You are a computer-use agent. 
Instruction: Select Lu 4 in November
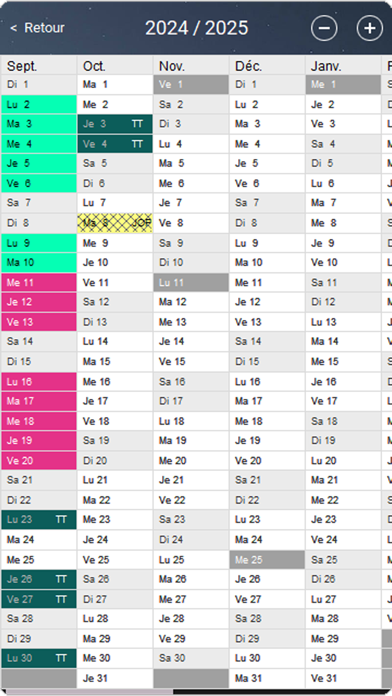[x=191, y=144]
